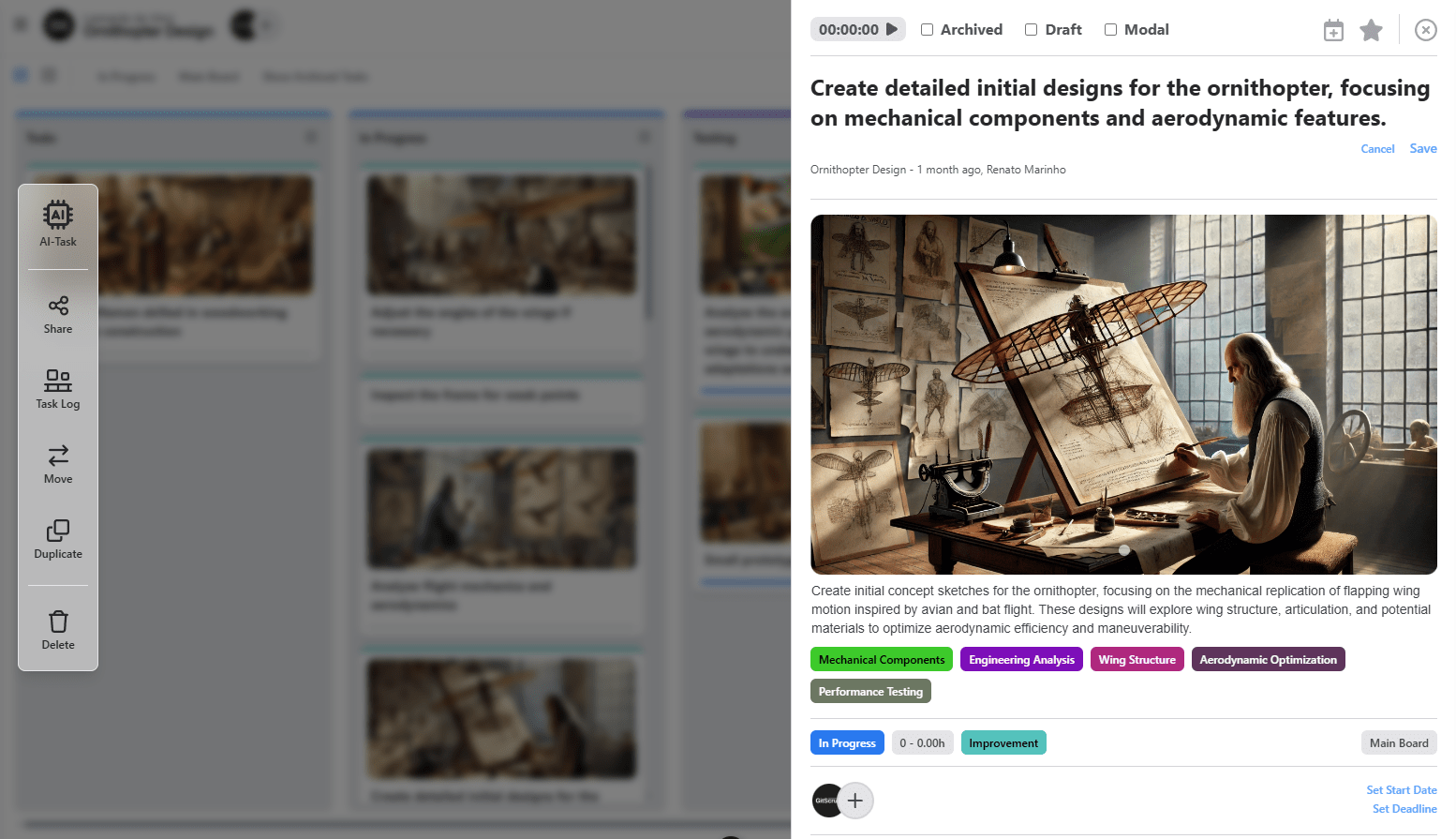Screen dimensions: 1456x839
Task: Check the Archived checkbox
Action: click(927, 30)
